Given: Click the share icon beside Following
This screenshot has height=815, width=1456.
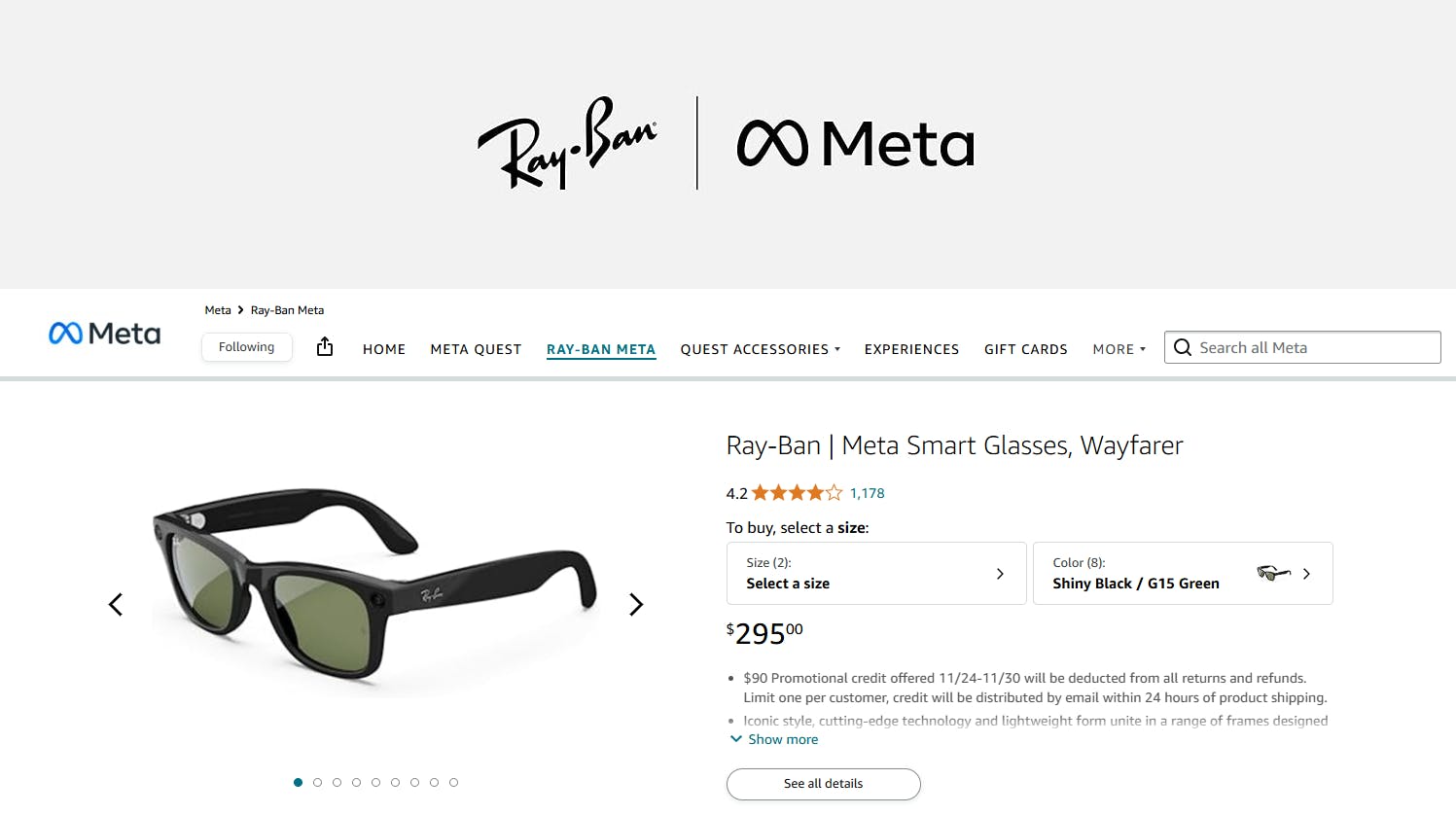Looking at the screenshot, I should pos(325,347).
